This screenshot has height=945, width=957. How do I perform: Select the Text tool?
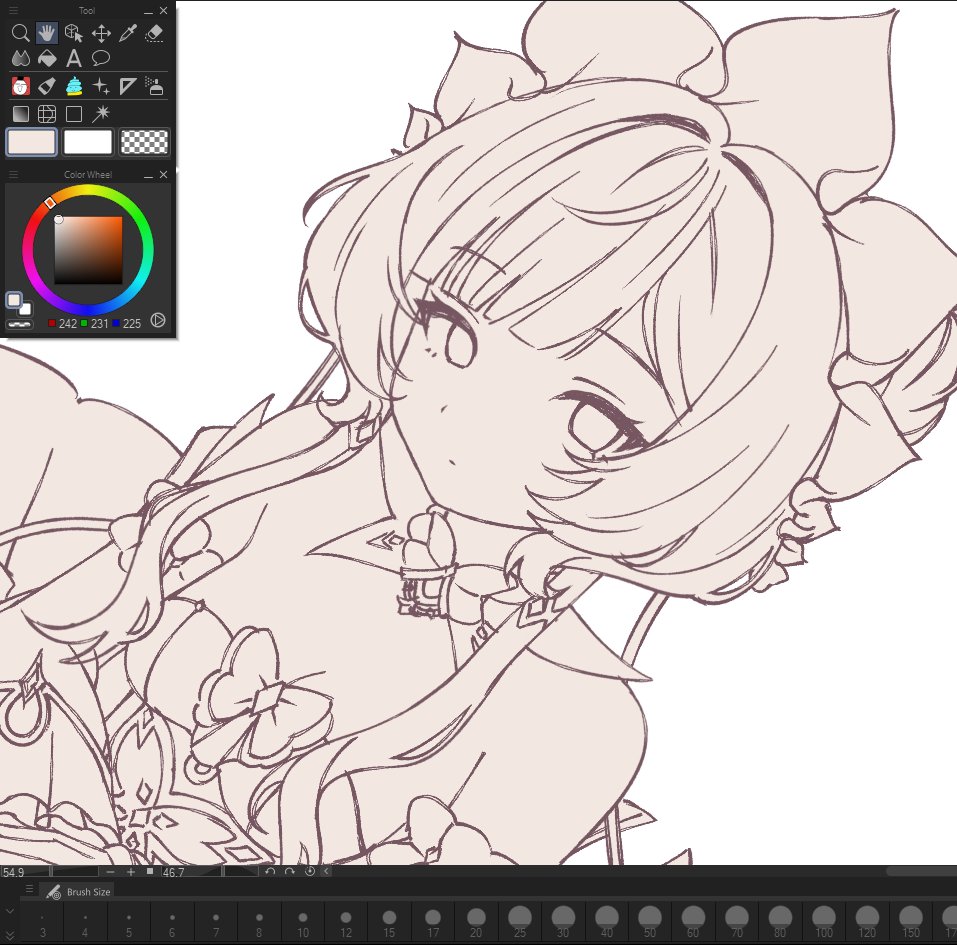(x=74, y=59)
